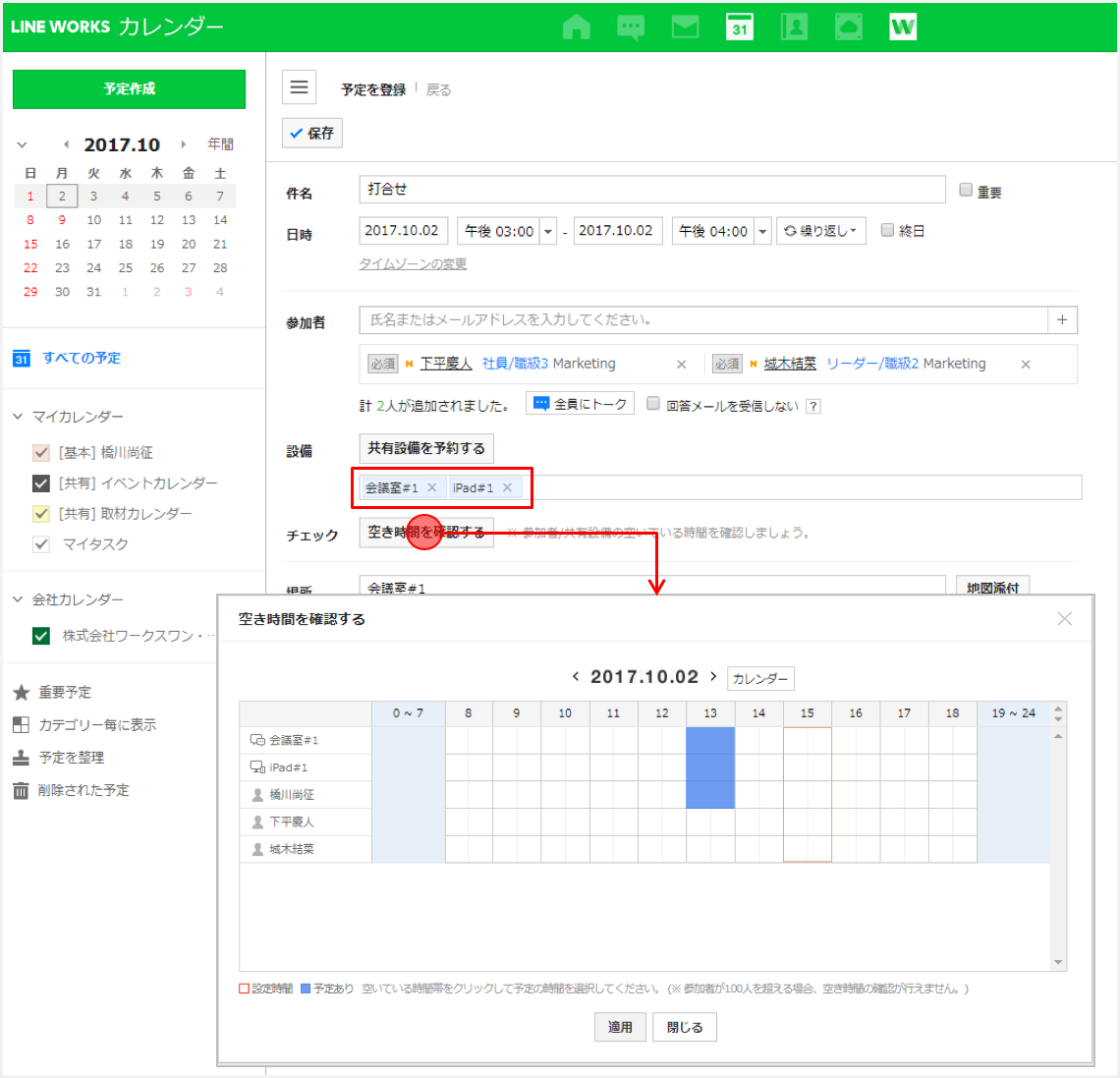
Task: Remove 会議室#1 equipment tag
Action: tap(431, 487)
